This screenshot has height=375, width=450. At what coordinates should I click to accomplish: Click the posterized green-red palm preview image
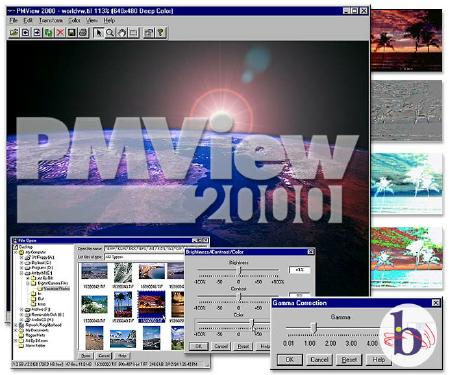[406, 257]
